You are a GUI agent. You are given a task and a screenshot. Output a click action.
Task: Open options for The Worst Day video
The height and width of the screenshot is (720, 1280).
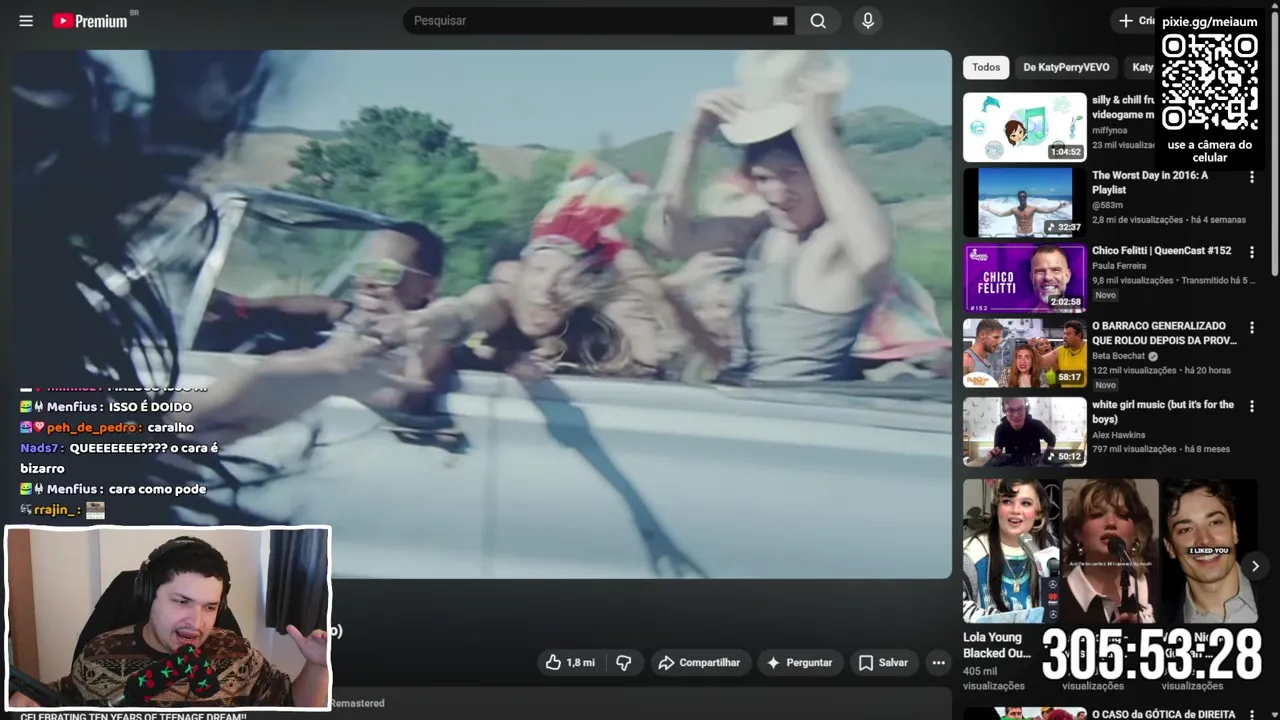pyautogui.click(x=1251, y=177)
